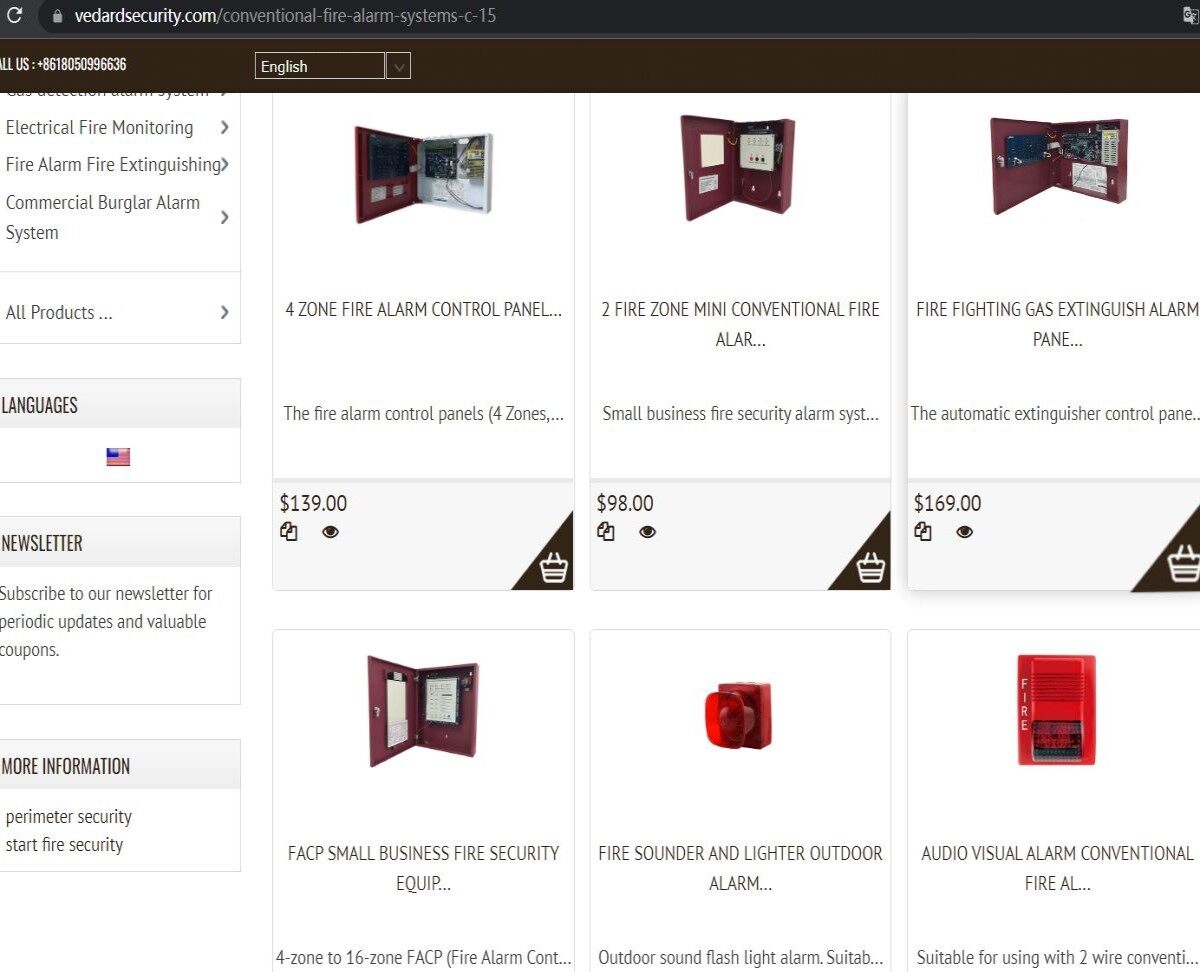Click the basket icon on the $169.00 panel
1200x972 pixels.
click(1186, 568)
